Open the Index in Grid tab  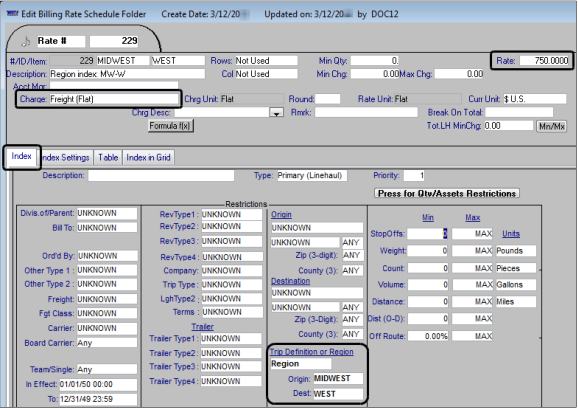click(x=148, y=158)
